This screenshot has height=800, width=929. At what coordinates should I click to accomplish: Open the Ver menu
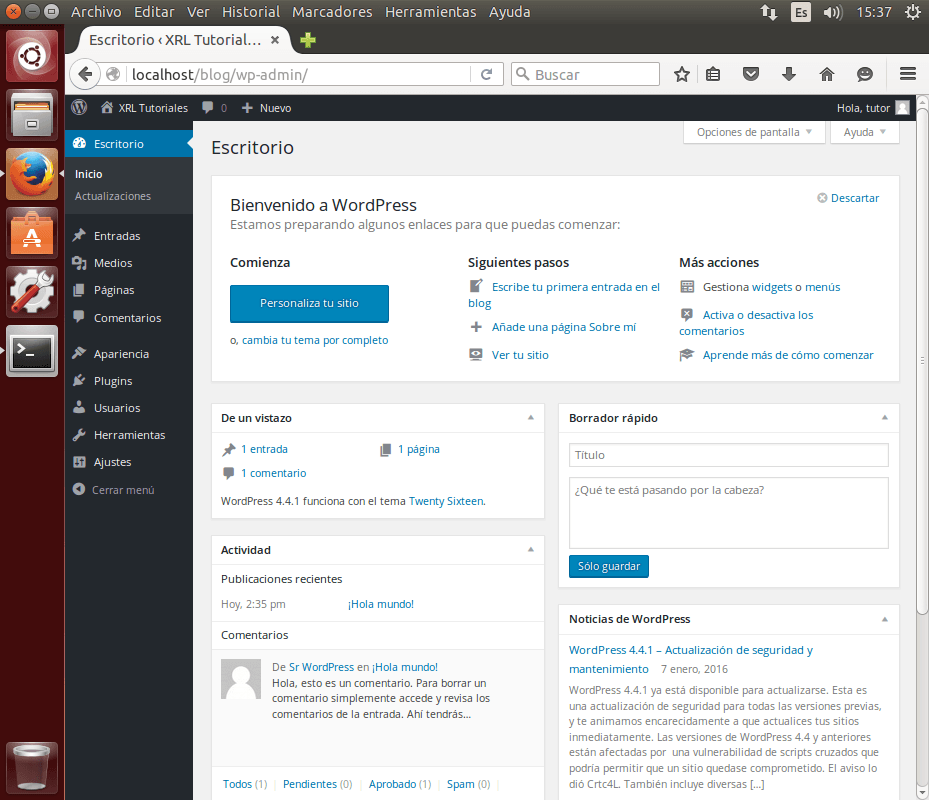point(198,12)
